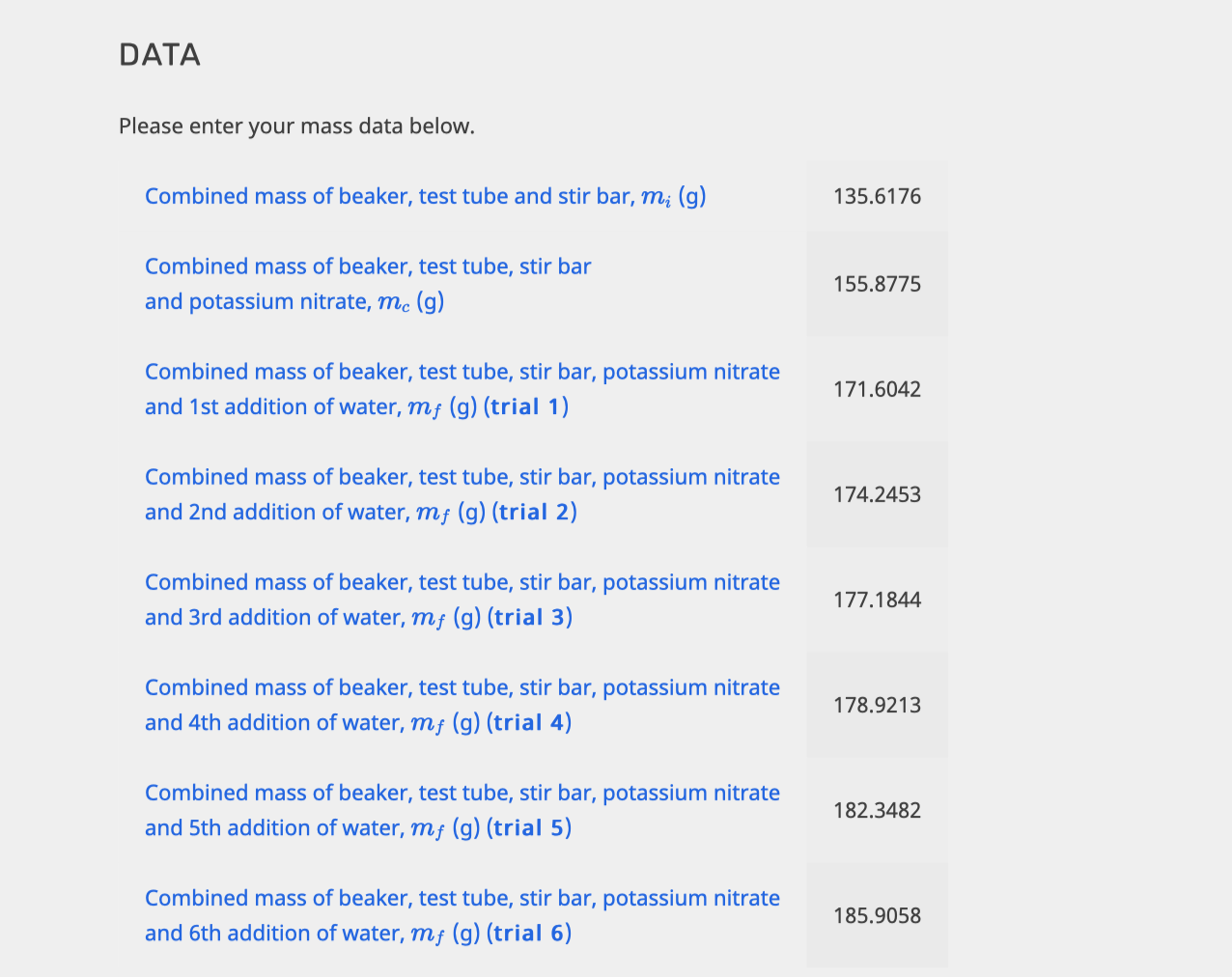The width and height of the screenshot is (1232, 977).
Task: Click the trial 4 field showing 178.9213
Action: (x=877, y=705)
